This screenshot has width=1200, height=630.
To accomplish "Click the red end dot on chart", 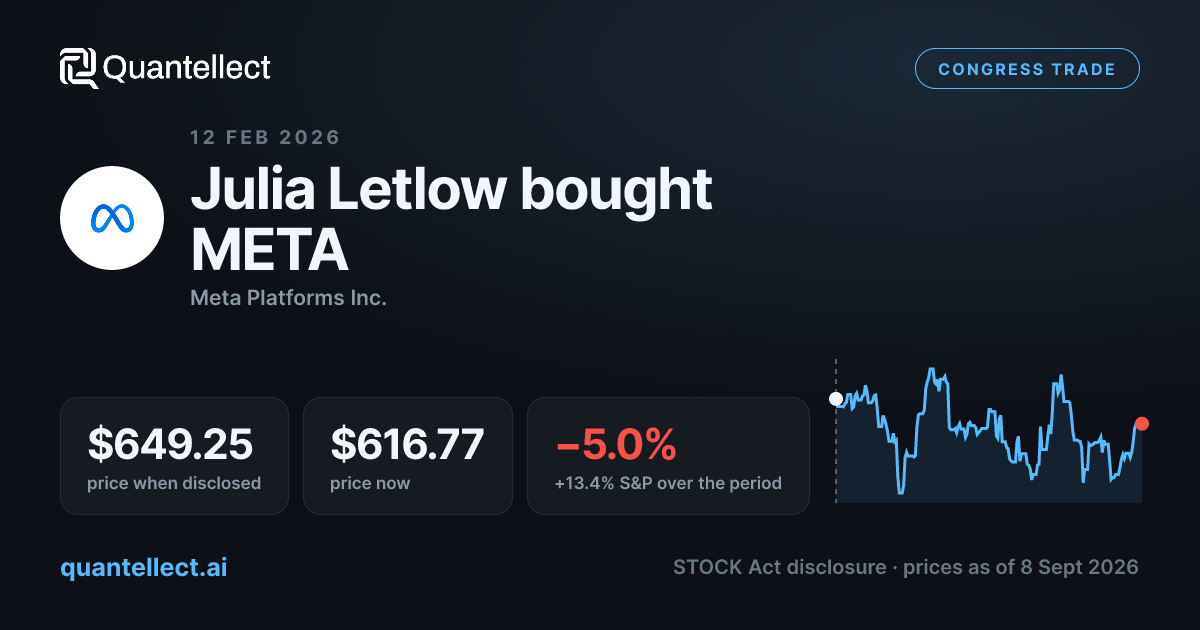I will (1142, 424).
